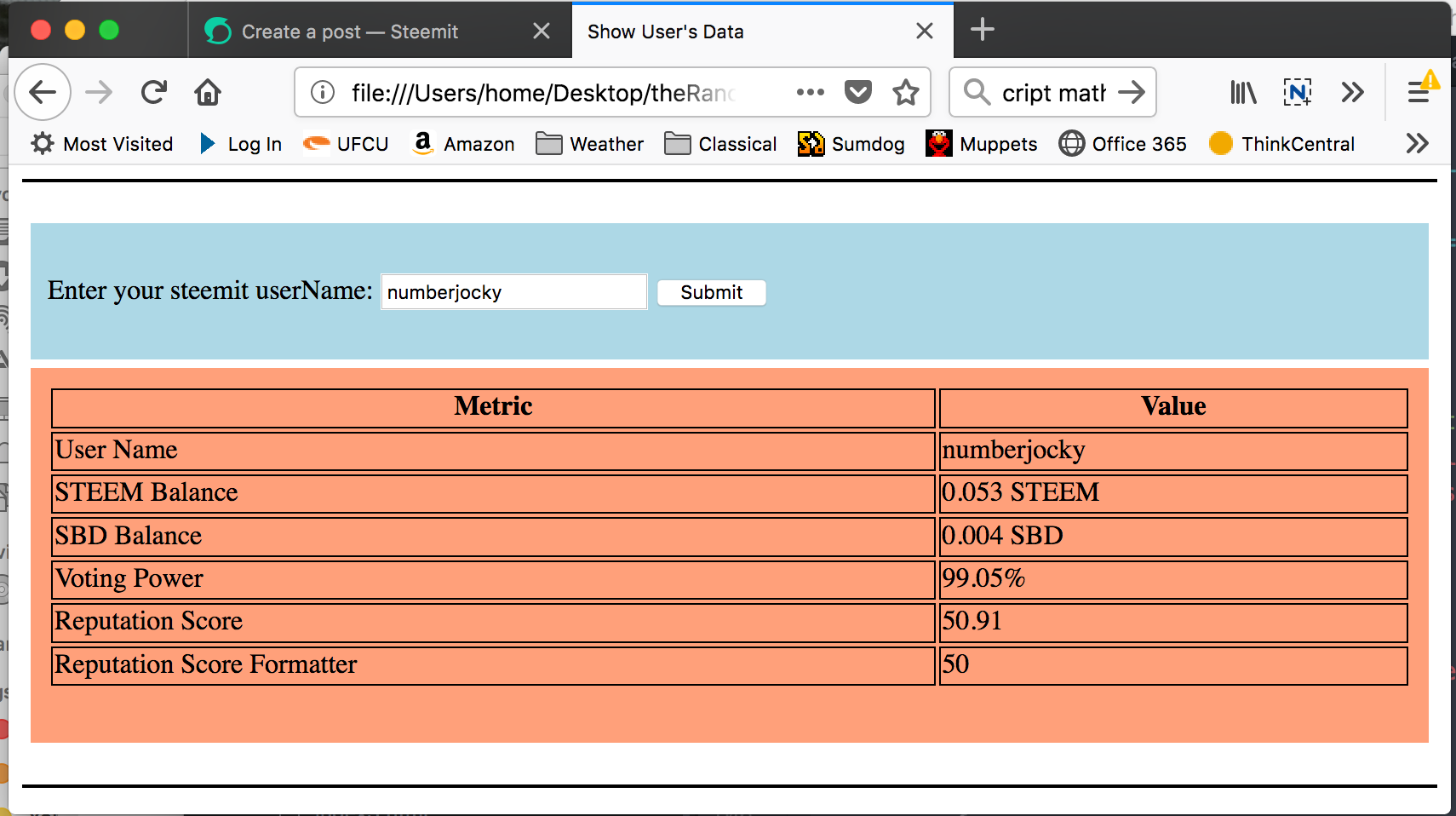The width and height of the screenshot is (1456, 816).
Task: Open a new browser tab
Action: coord(983,30)
